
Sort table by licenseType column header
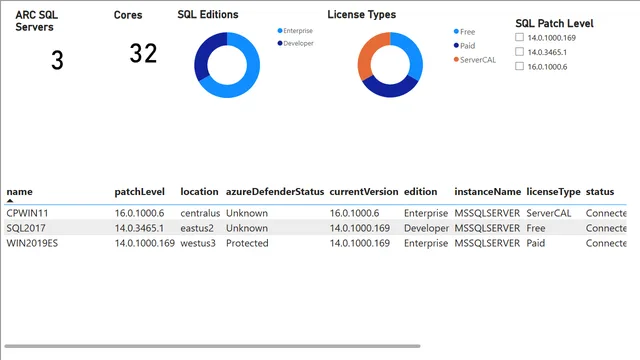point(553,191)
